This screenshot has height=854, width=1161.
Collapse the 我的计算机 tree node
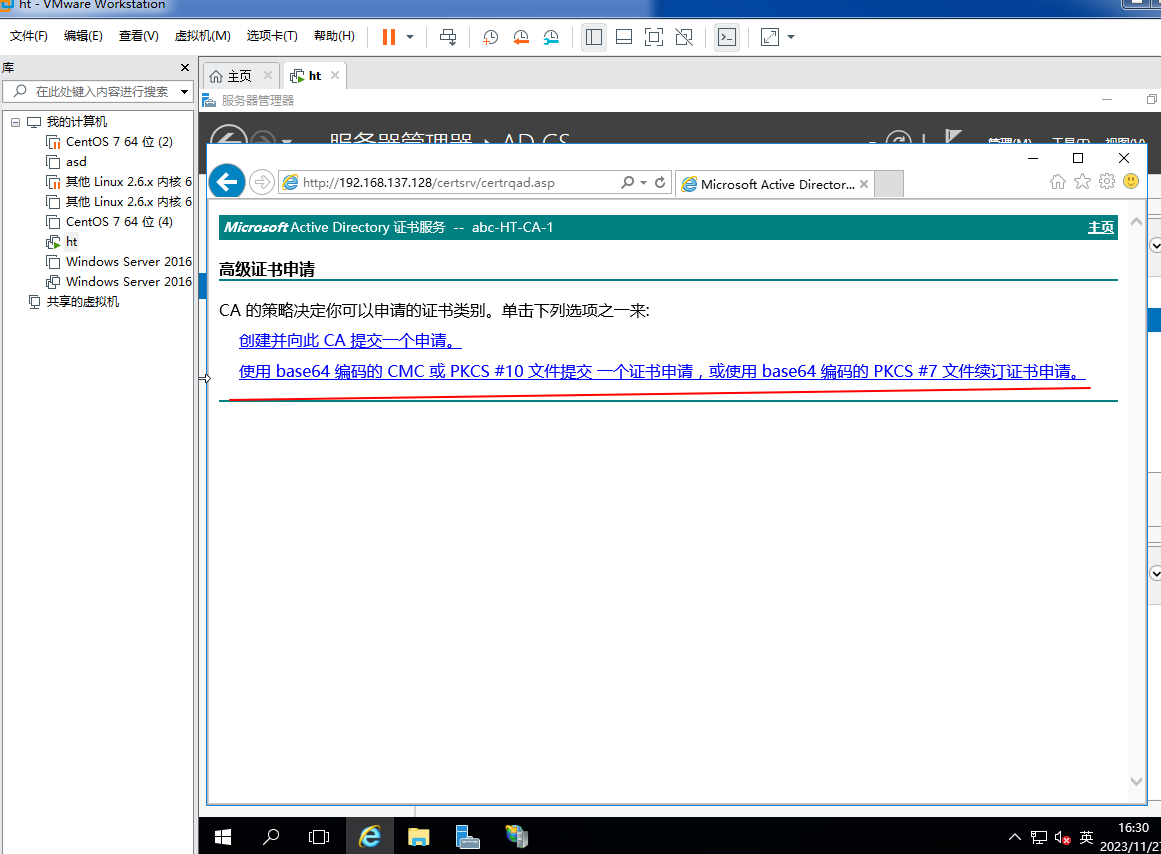point(15,122)
